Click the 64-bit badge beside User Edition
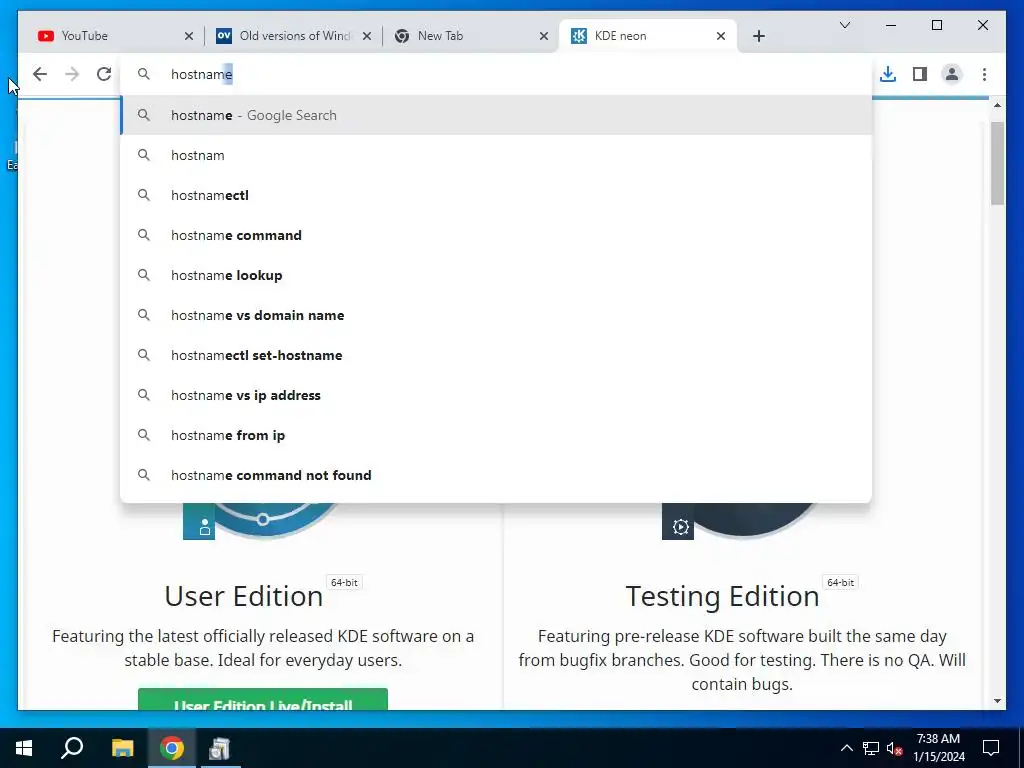 tap(344, 582)
